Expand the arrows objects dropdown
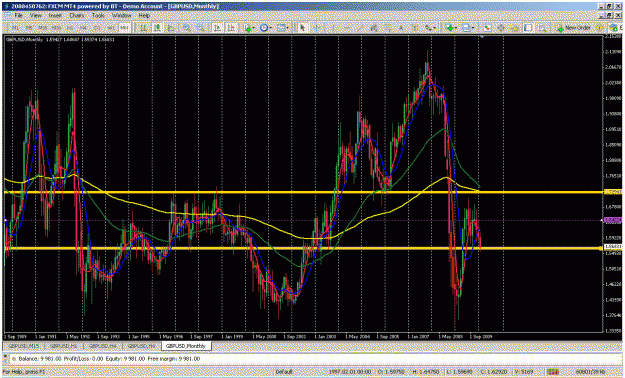 pyautogui.click(x=430, y=28)
